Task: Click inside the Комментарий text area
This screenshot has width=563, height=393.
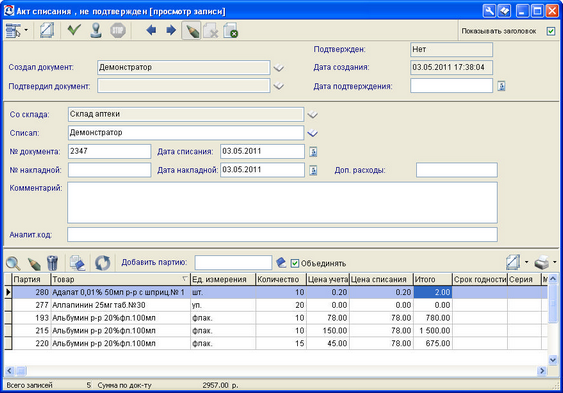Action: point(283,202)
